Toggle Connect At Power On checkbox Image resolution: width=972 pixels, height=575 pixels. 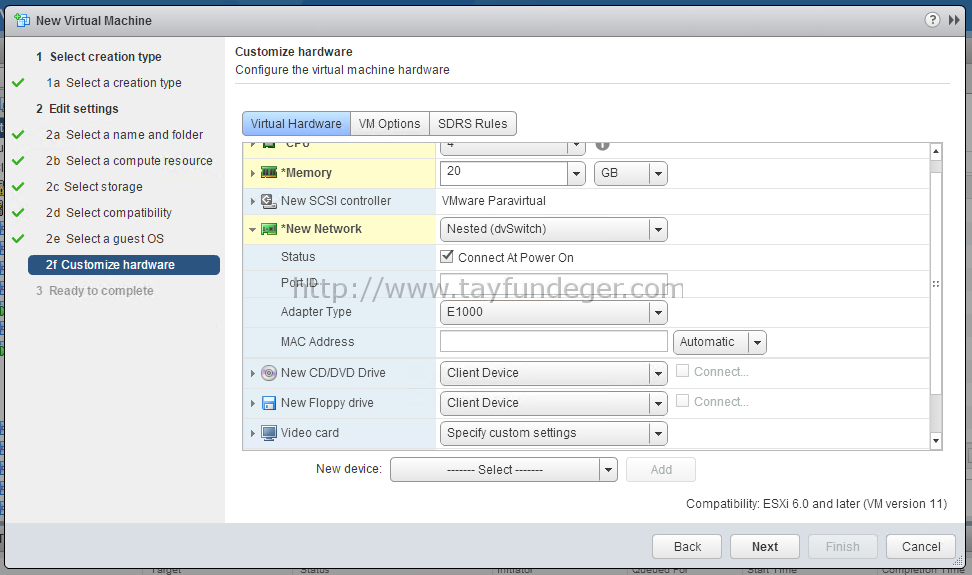(446, 257)
